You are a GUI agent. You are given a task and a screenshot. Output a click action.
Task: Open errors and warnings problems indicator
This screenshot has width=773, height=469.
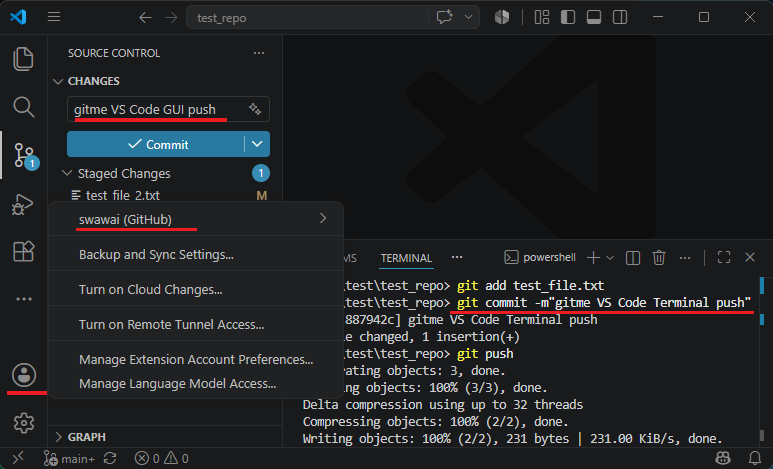click(162, 459)
